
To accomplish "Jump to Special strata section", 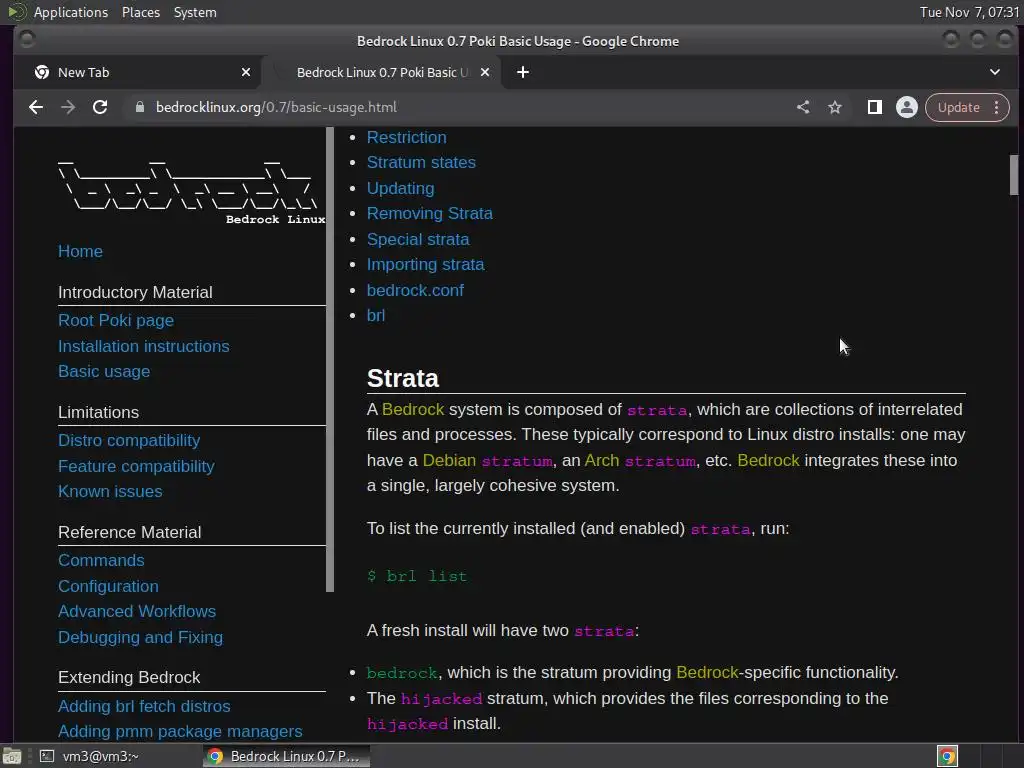I will click(418, 240).
